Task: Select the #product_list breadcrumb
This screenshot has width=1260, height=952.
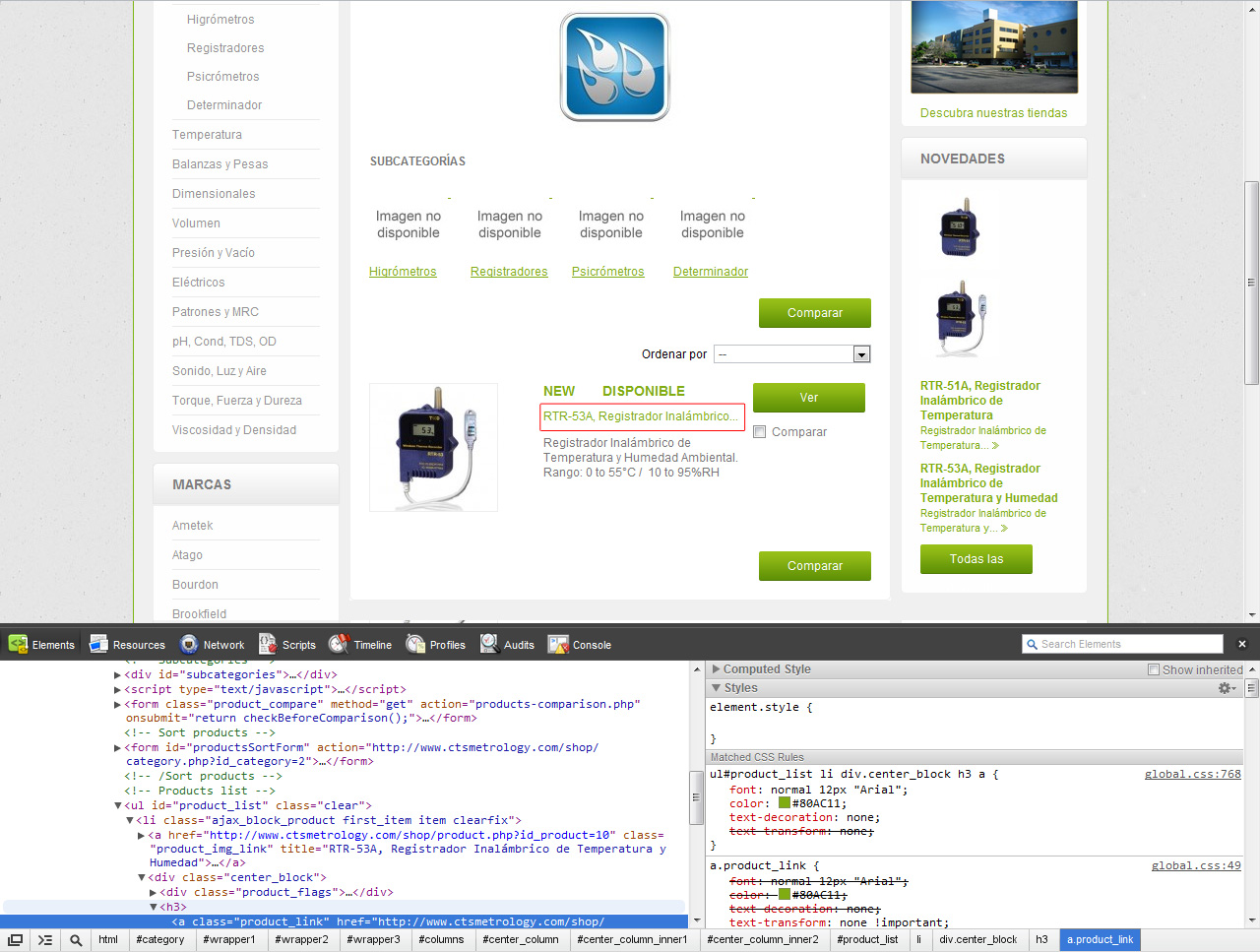Action: 867,940
